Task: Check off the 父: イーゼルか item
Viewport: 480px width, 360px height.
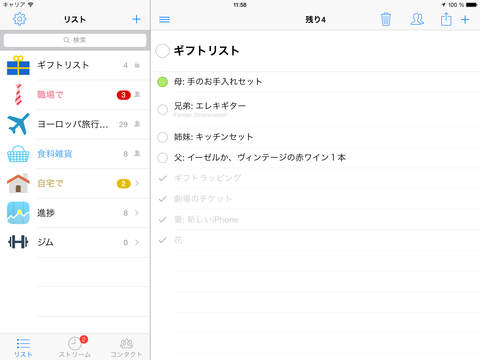Action: (x=162, y=158)
